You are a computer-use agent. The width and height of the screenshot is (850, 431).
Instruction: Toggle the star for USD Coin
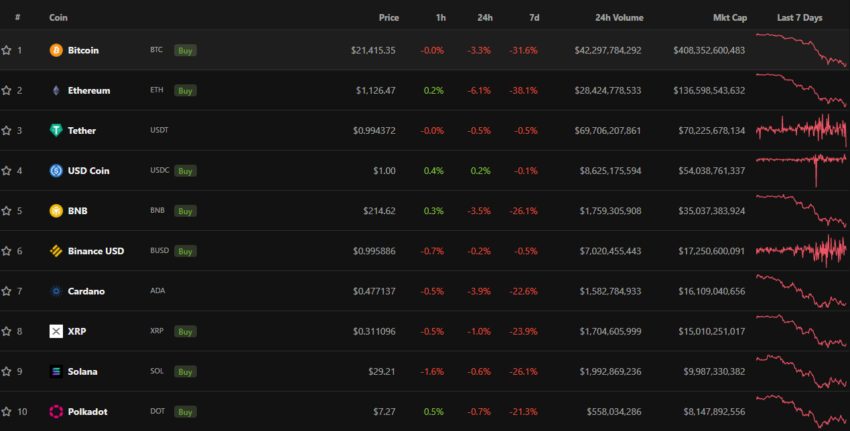coord(7,171)
